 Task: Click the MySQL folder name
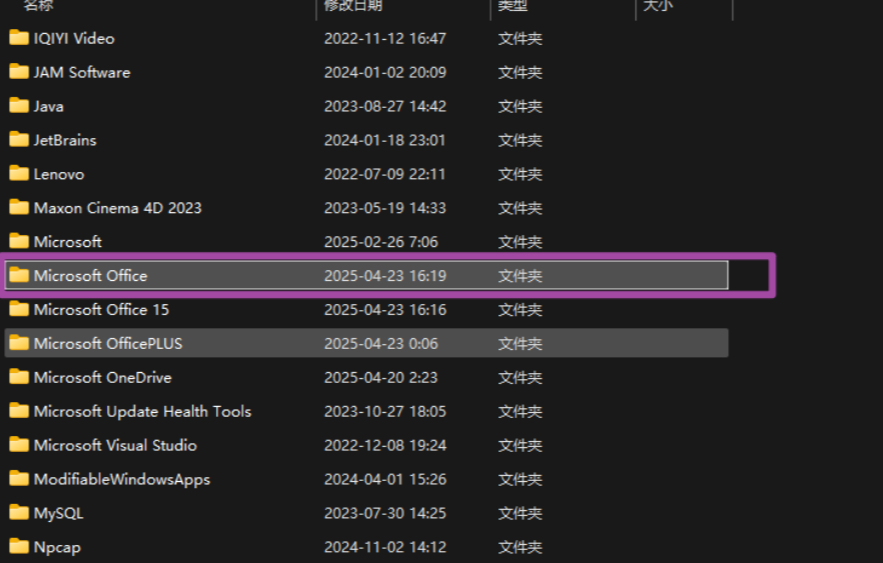coord(59,513)
